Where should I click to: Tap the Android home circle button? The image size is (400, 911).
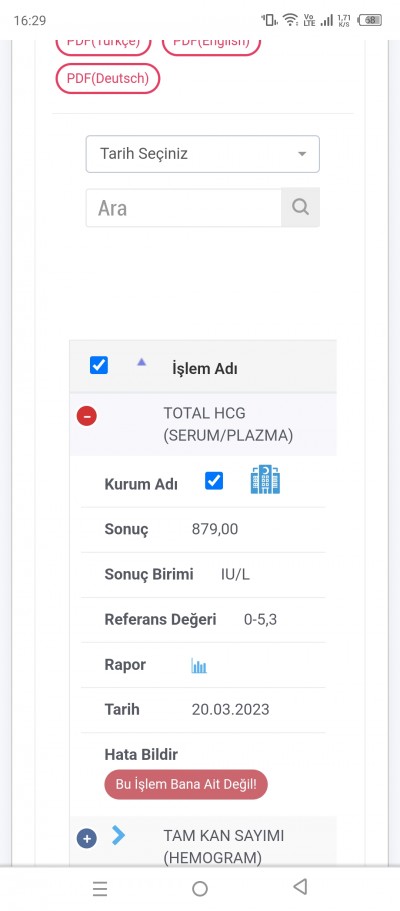pos(200,888)
